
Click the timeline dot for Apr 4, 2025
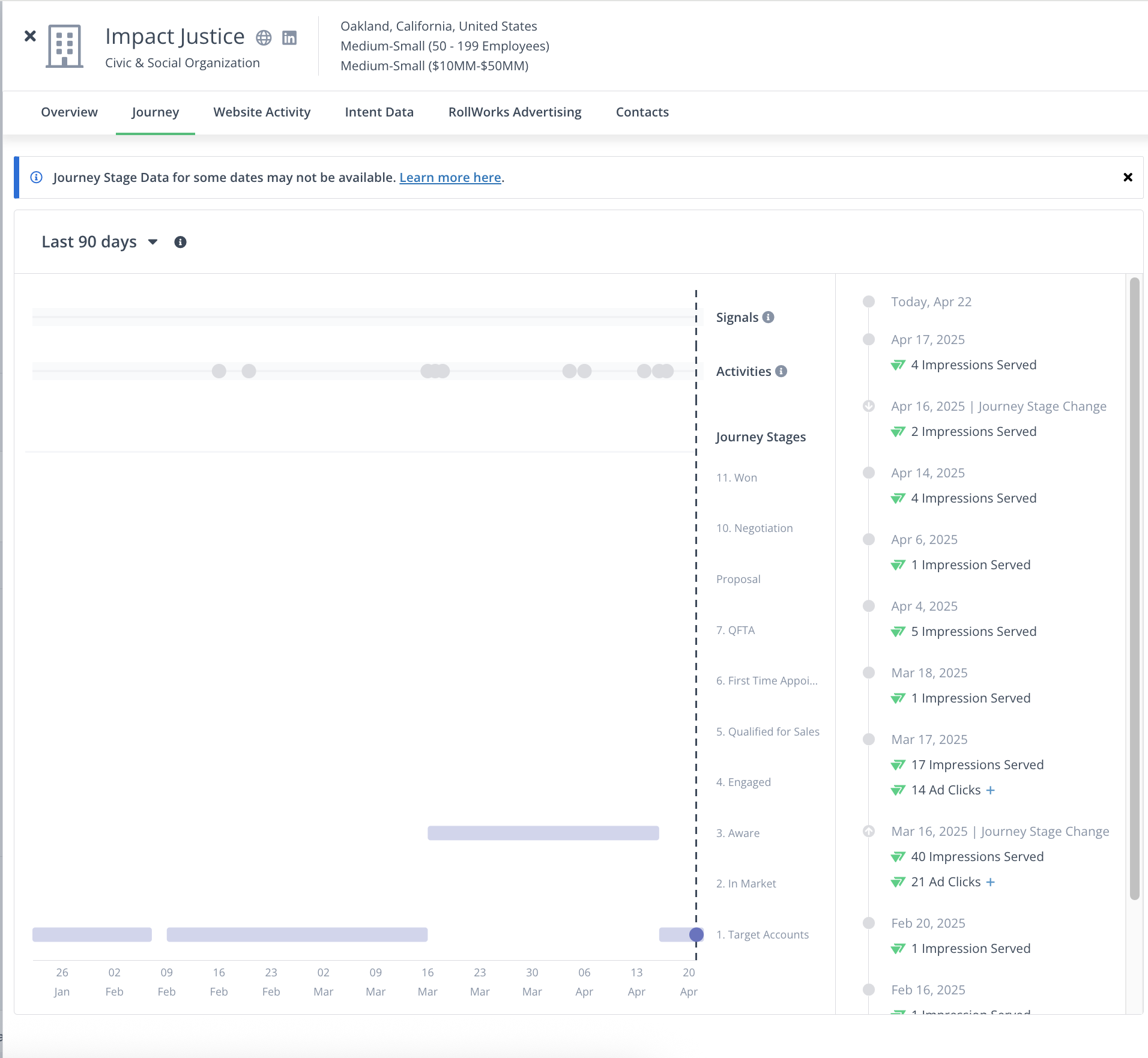pyautogui.click(x=869, y=606)
